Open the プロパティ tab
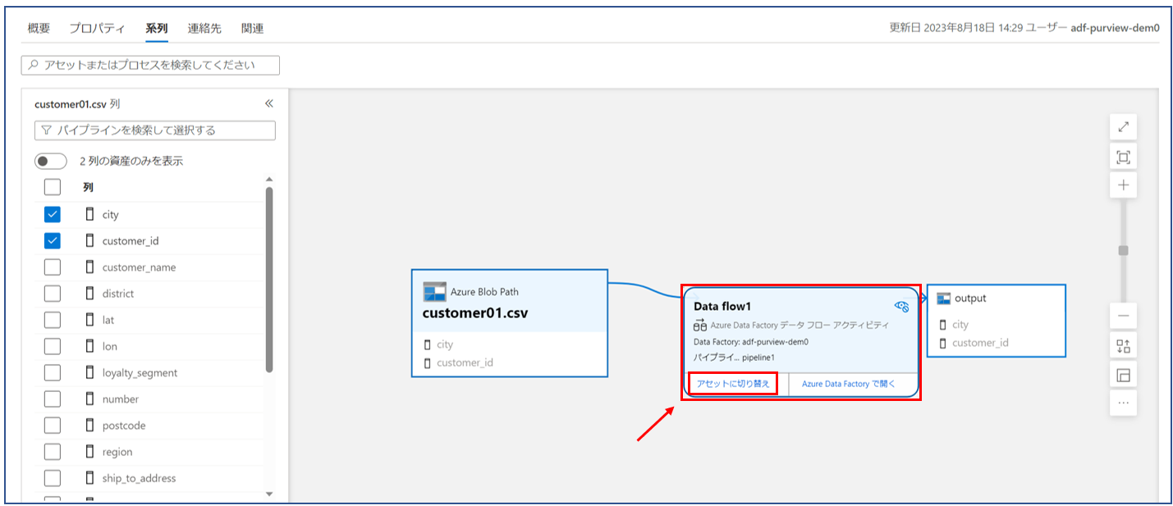 tap(98, 28)
